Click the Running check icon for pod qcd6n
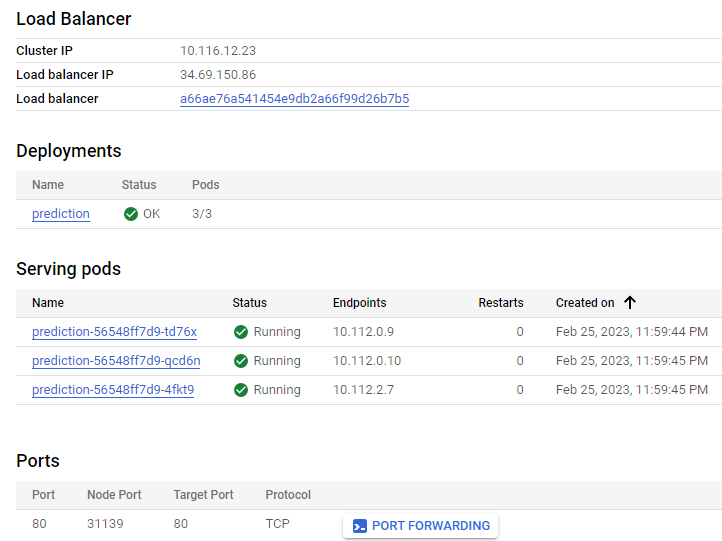 pyautogui.click(x=241, y=361)
